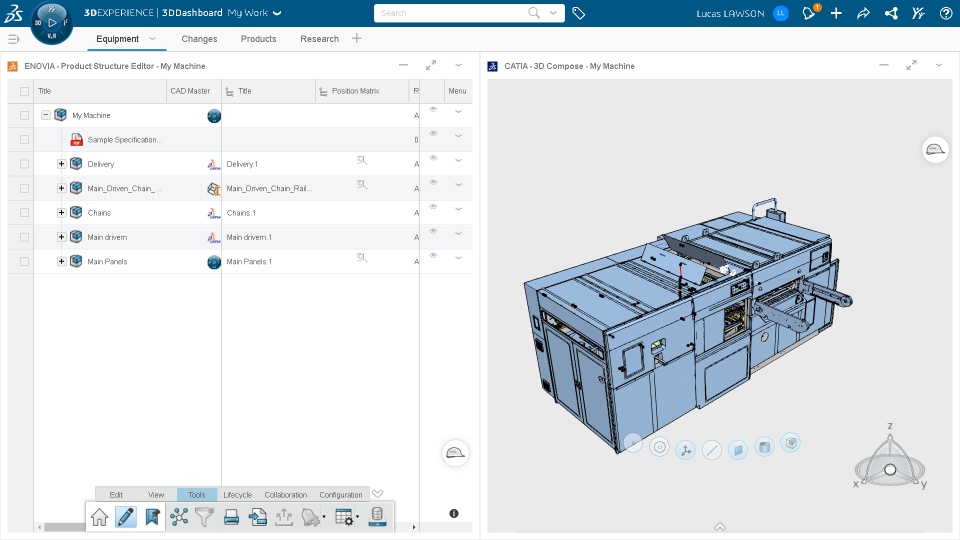Maximize the Product Structure Editor widget
This screenshot has height=540, width=960.
(x=431, y=65)
